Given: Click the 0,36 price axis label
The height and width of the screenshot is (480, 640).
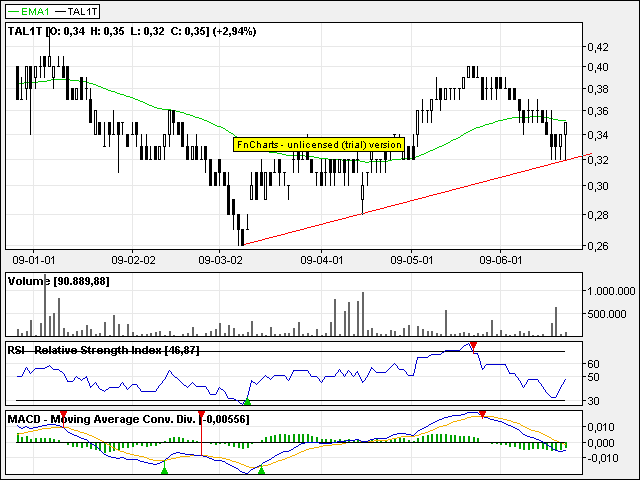Looking at the screenshot, I should click(x=598, y=111).
